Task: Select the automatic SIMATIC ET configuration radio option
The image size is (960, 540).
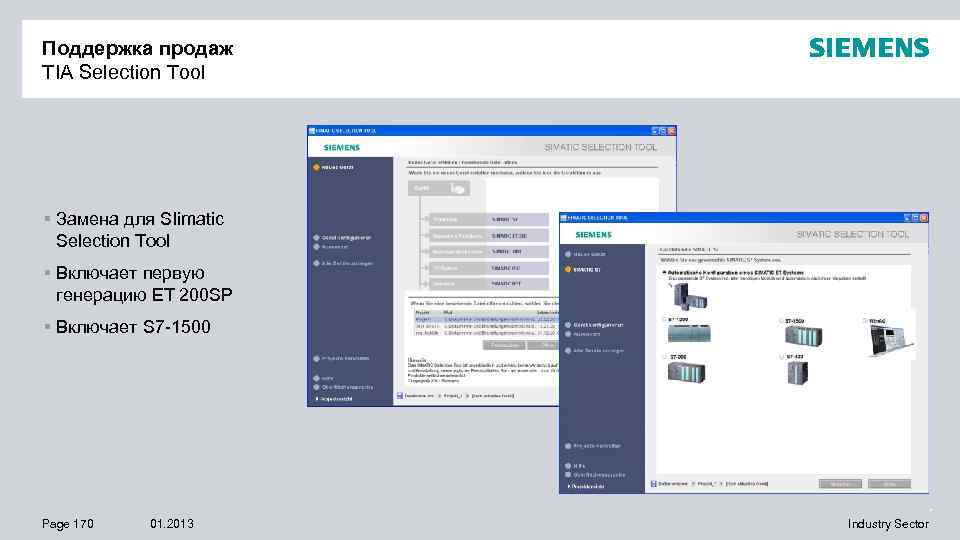Action: point(664,272)
